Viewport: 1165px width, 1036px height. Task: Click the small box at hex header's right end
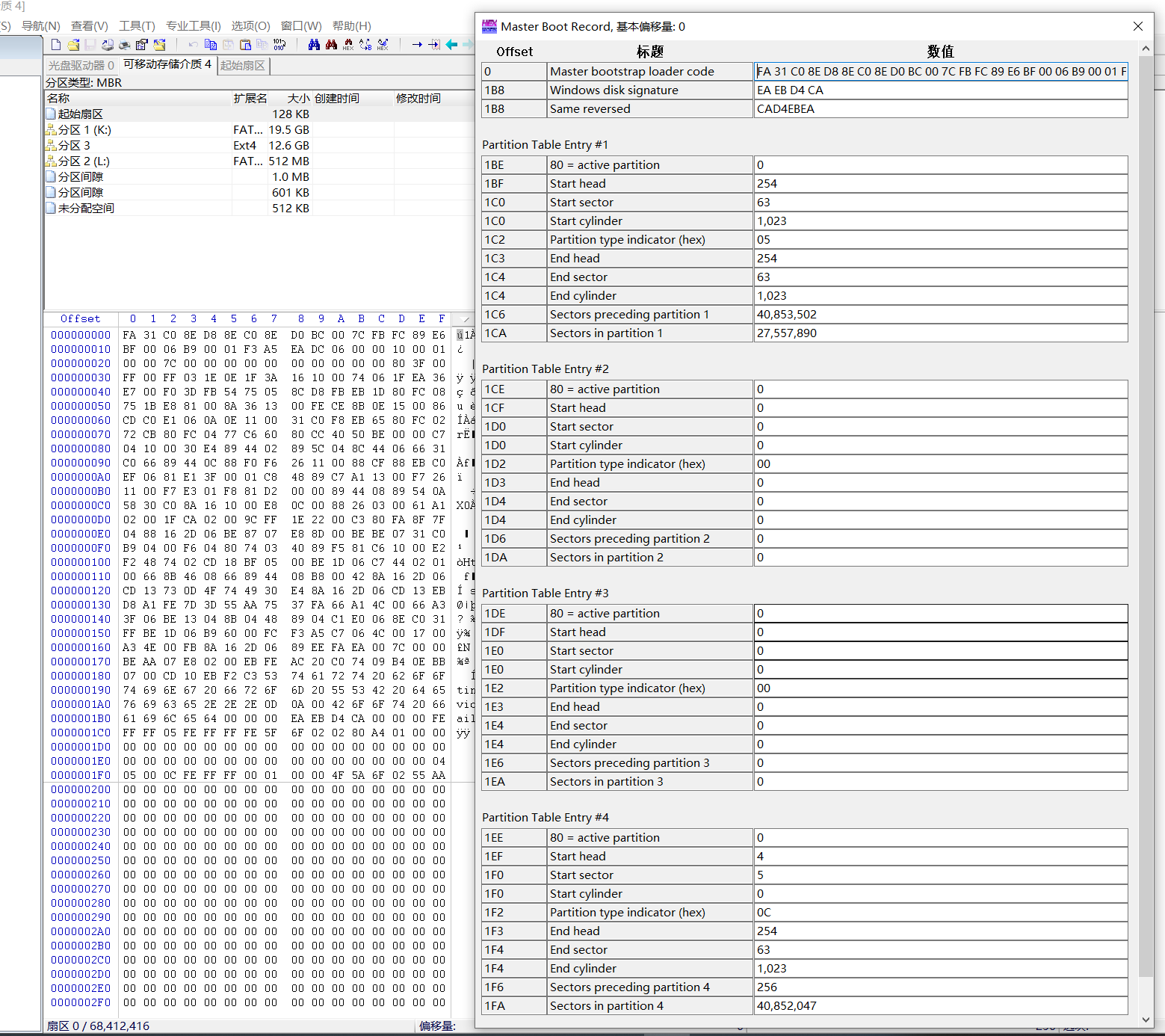tap(466, 319)
